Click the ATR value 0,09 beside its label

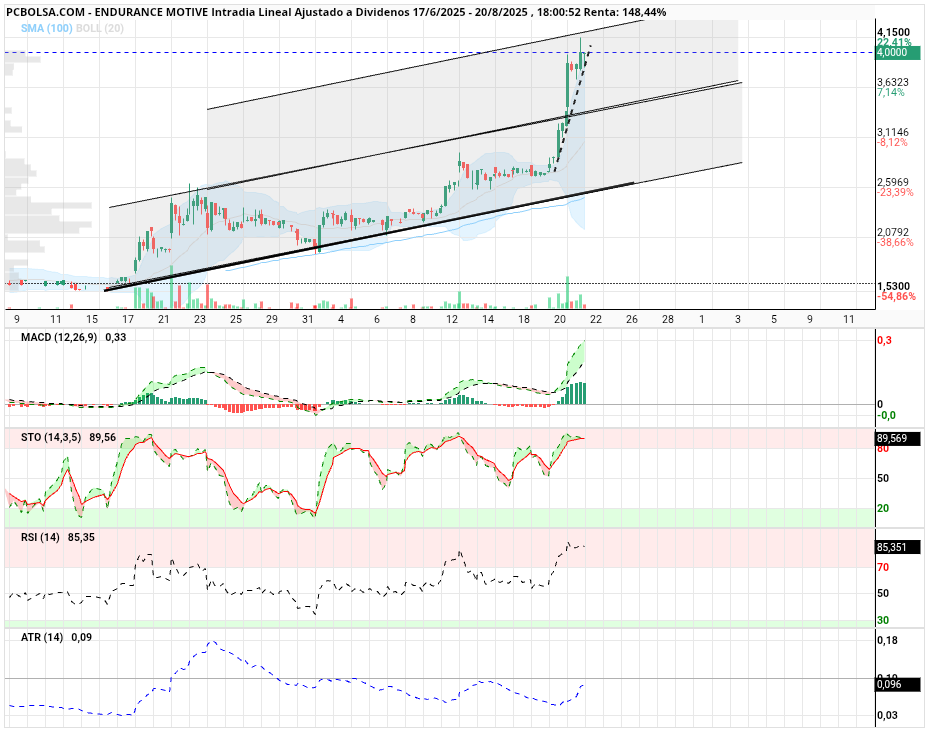click(82, 638)
